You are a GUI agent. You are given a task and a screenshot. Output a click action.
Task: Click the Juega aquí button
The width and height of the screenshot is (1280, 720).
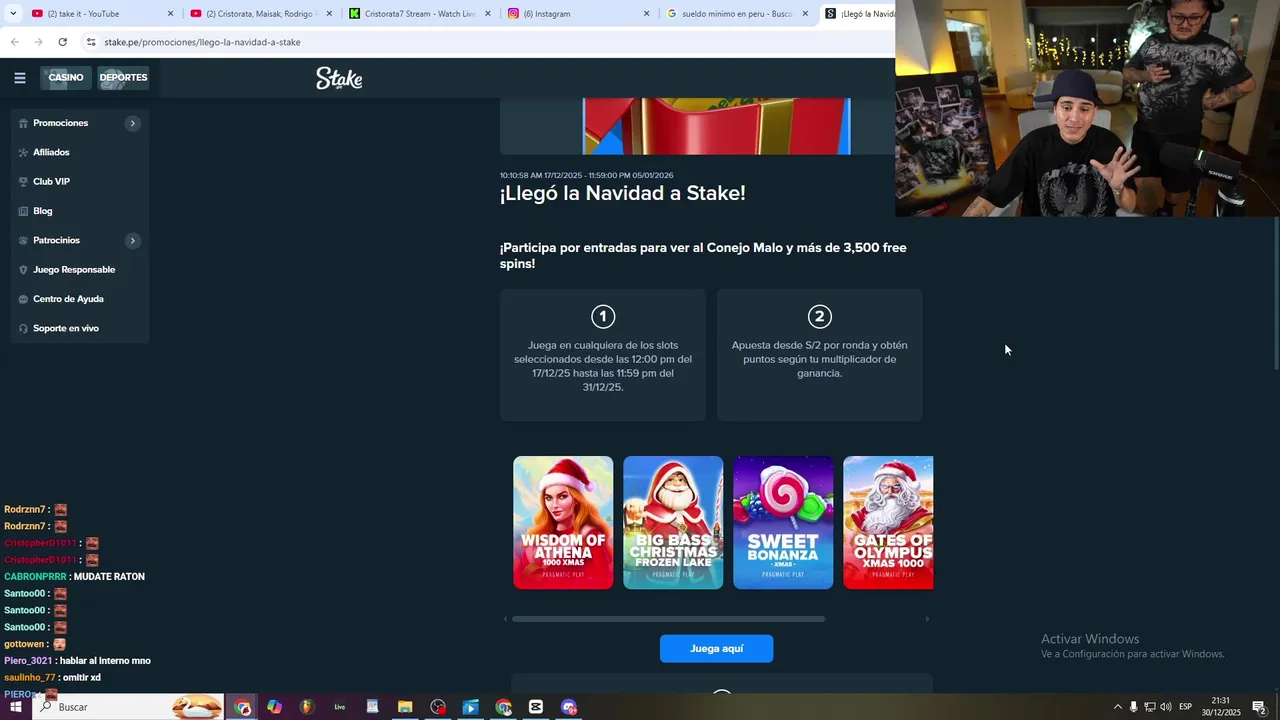tap(716, 648)
